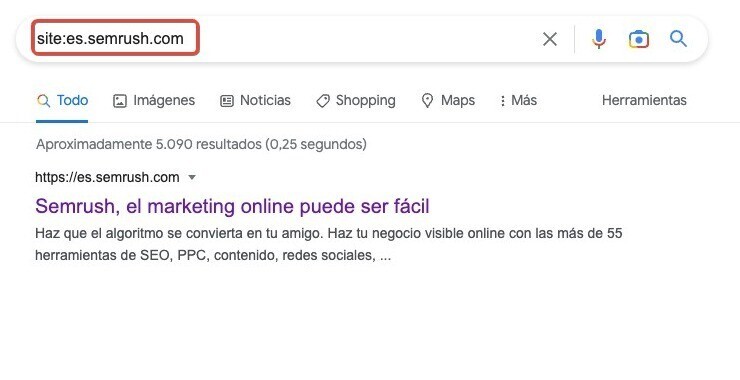Viewport: 740px width, 380px height.
Task: Switch to the Imágenes tab
Action: (154, 101)
